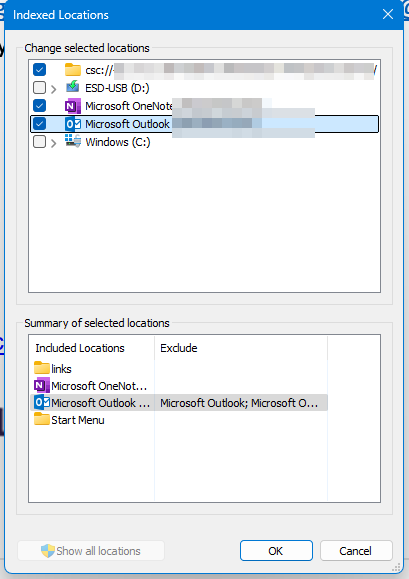
Task: Click the links folder icon in summary
Action: [42, 368]
